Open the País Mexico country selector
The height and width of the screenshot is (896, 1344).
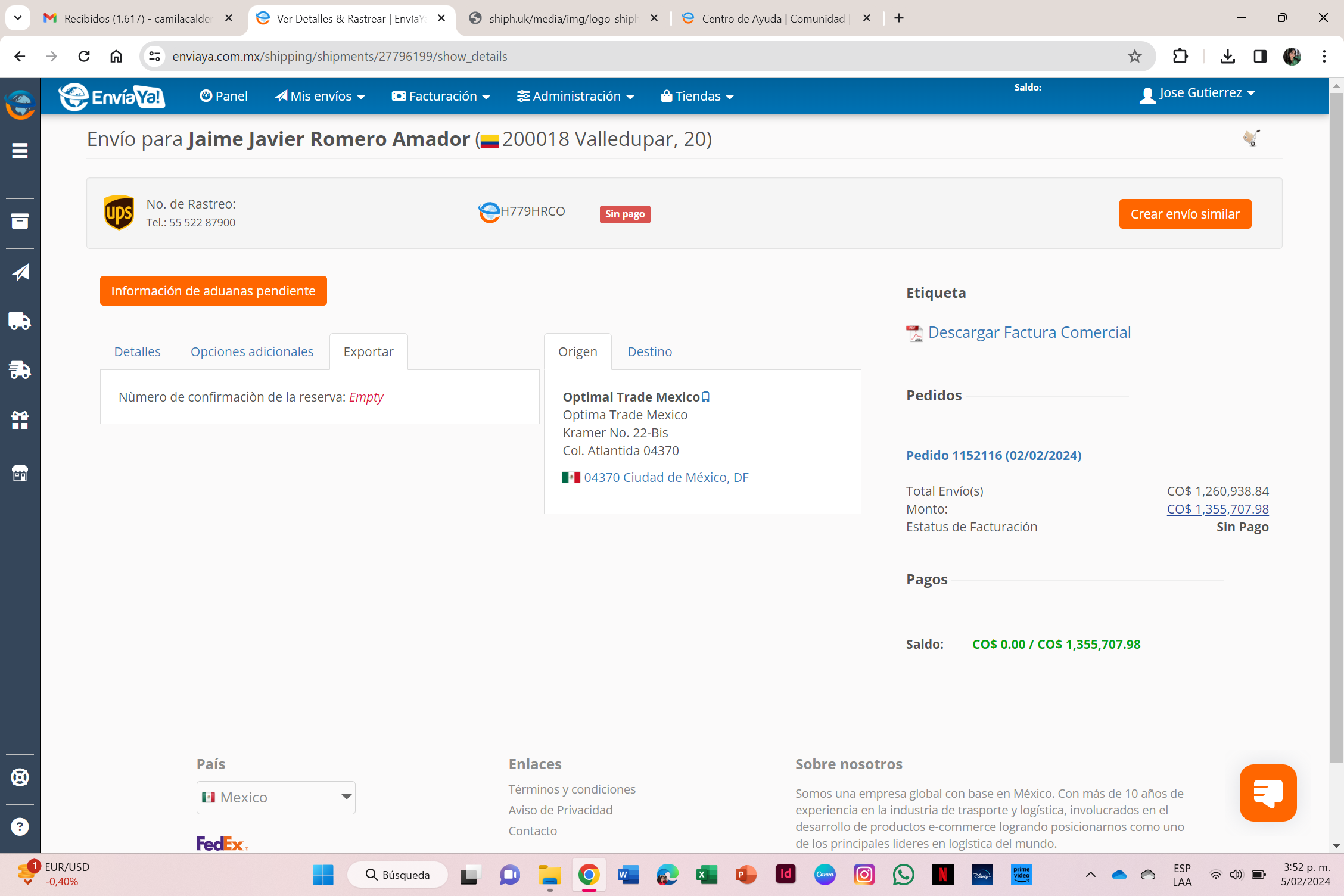coord(276,797)
